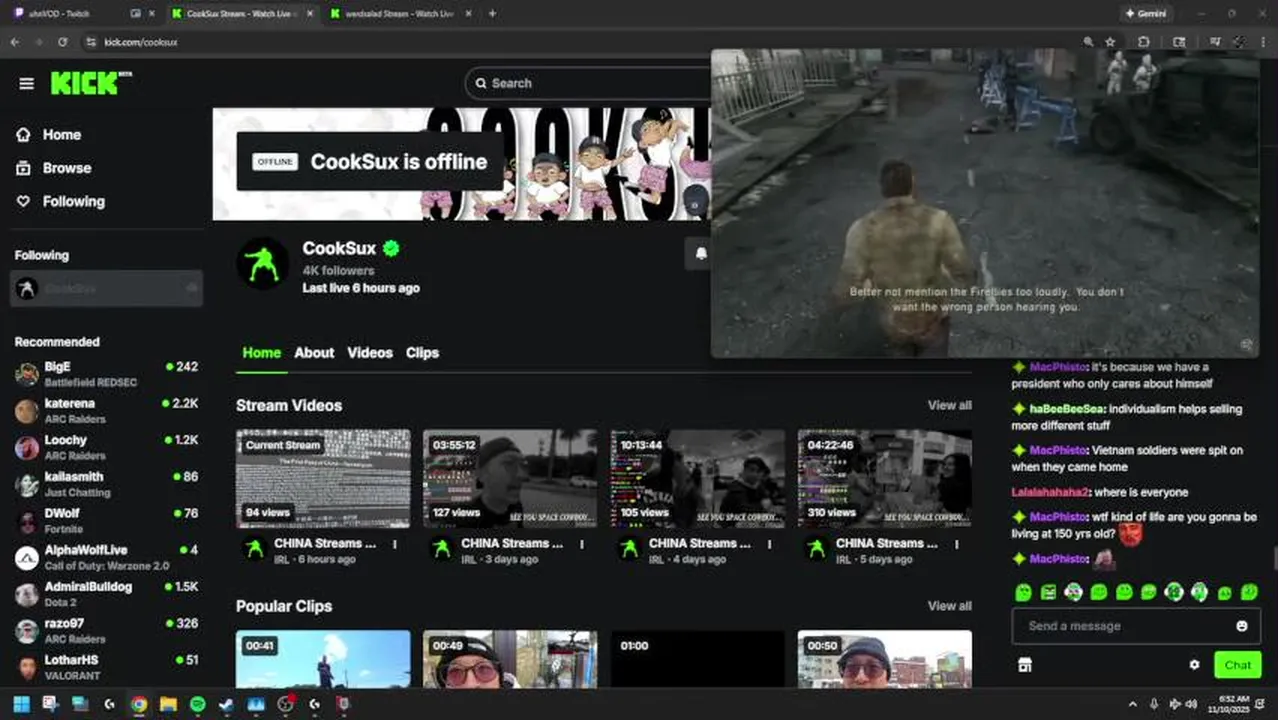Switch to the Videos tab
Image resolution: width=1278 pixels, height=720 pixels.
click(370, 352)
